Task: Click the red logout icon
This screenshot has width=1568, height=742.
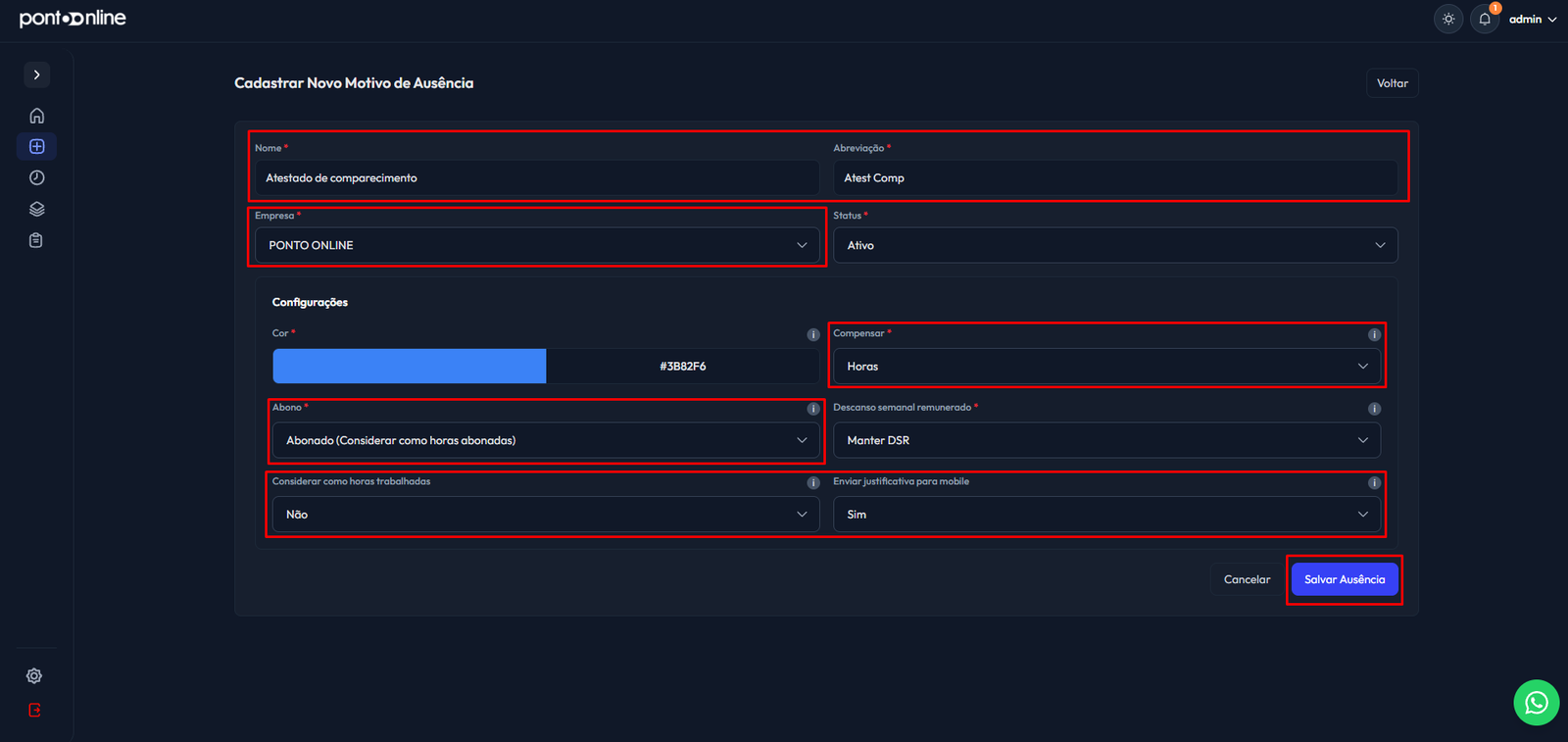Action: (x=34, y=710)
